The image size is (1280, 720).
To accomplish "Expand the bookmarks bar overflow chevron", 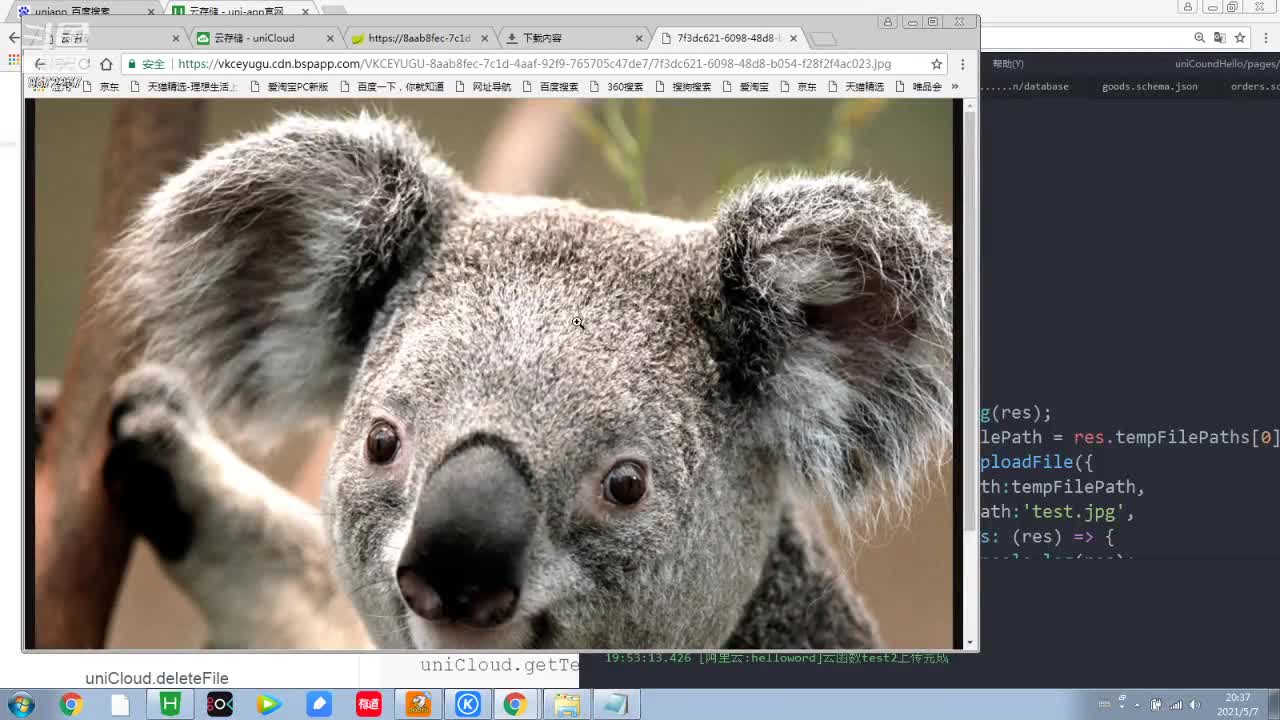I will (x=955, y=87).
